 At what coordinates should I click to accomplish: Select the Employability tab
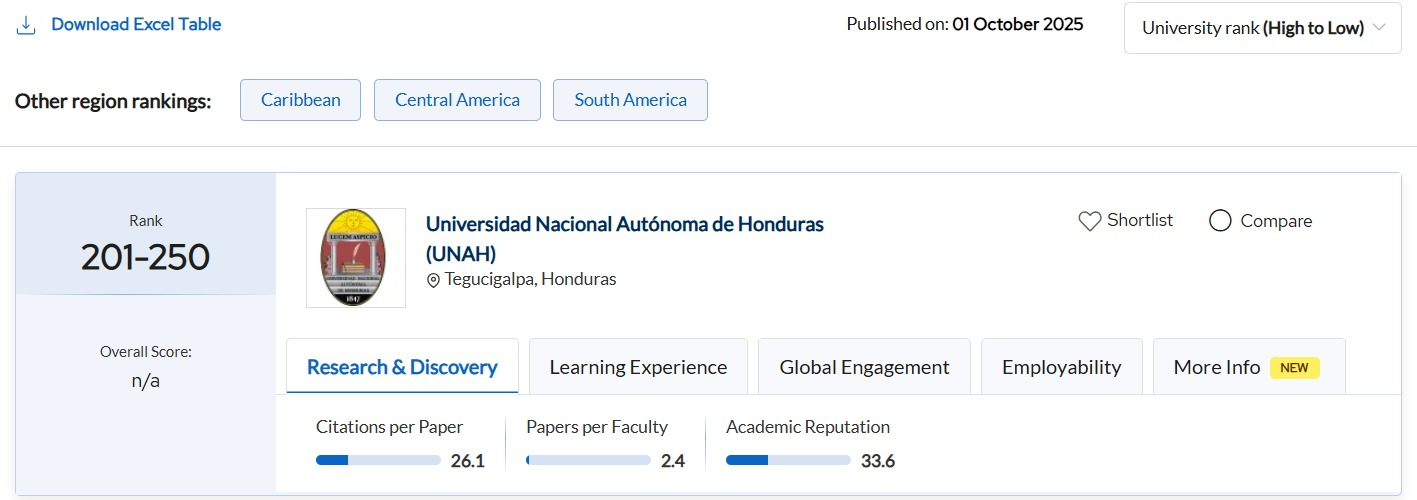point(1061,367)
